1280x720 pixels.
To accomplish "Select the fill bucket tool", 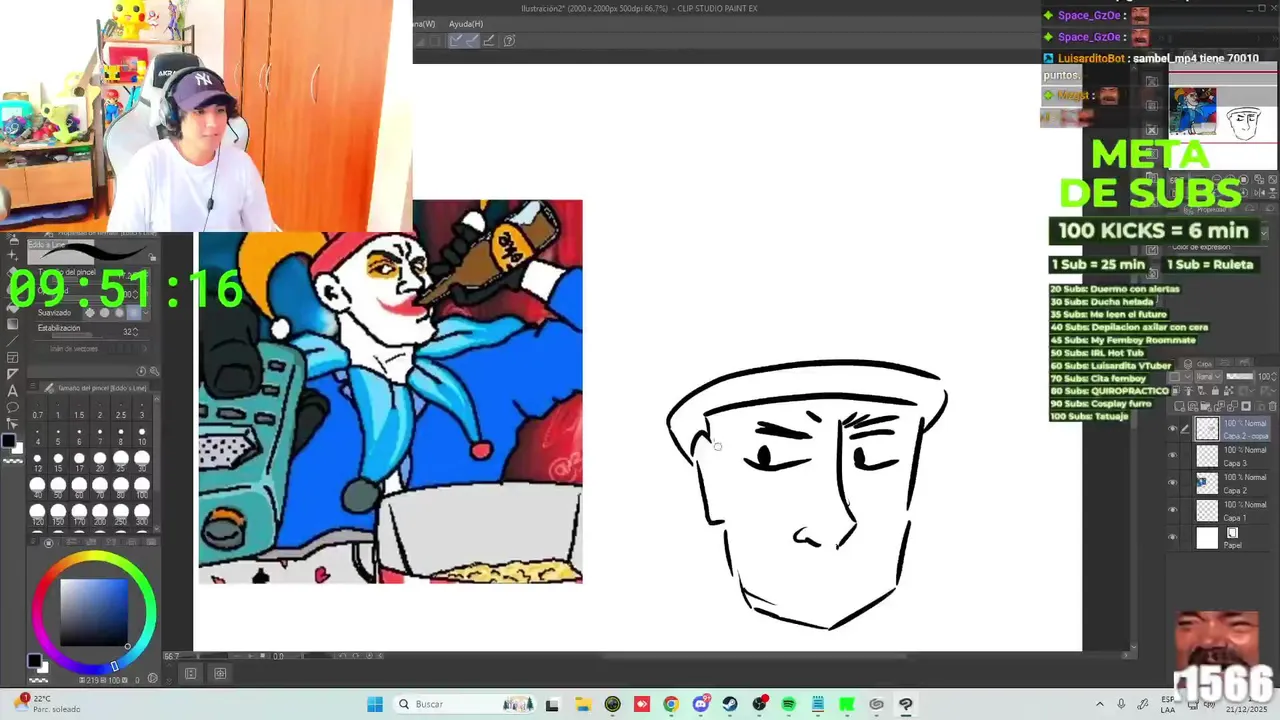I will pyautogui.click(x=12, y=308).
